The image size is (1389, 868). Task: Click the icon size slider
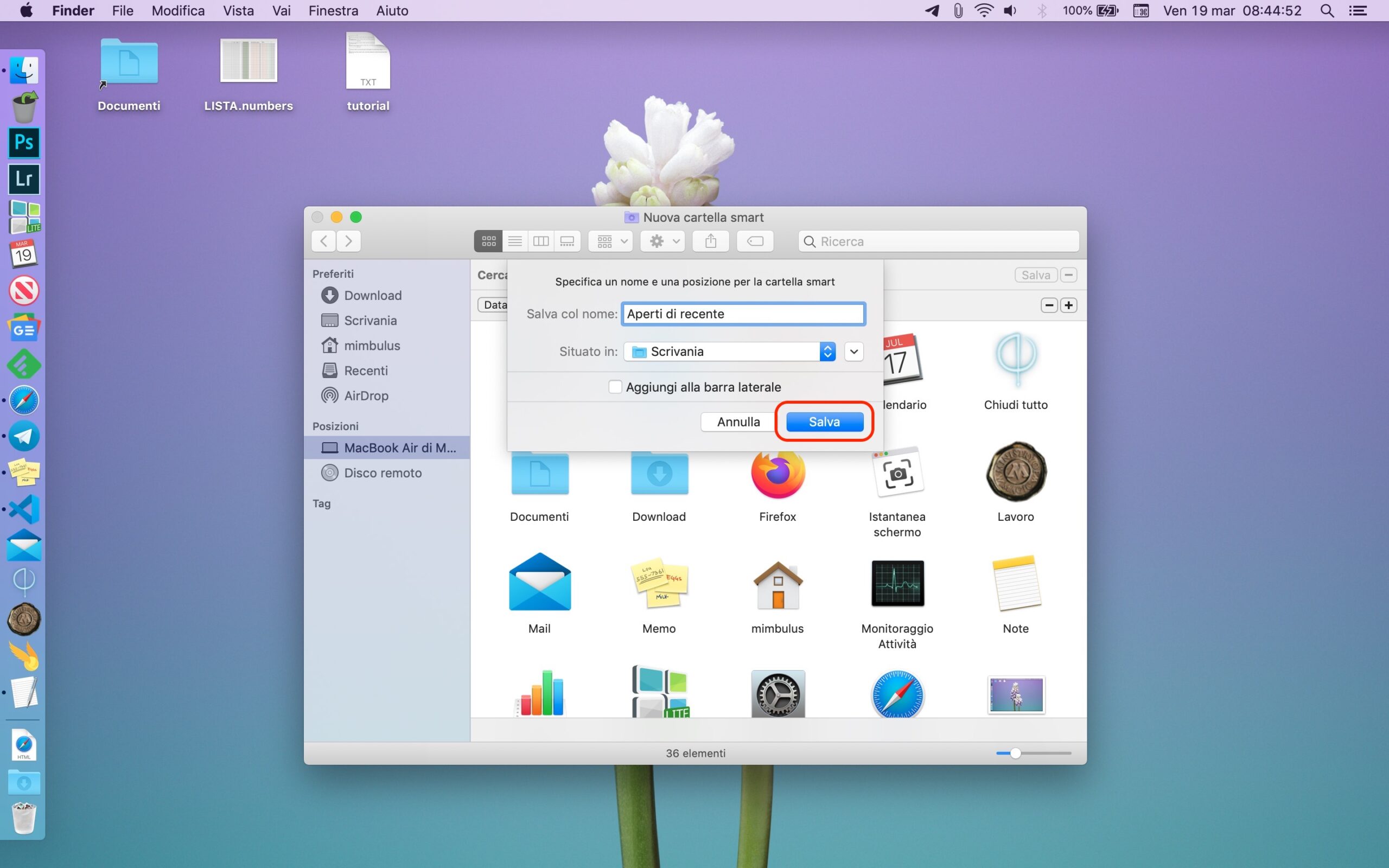click(x=1015, y=753)
